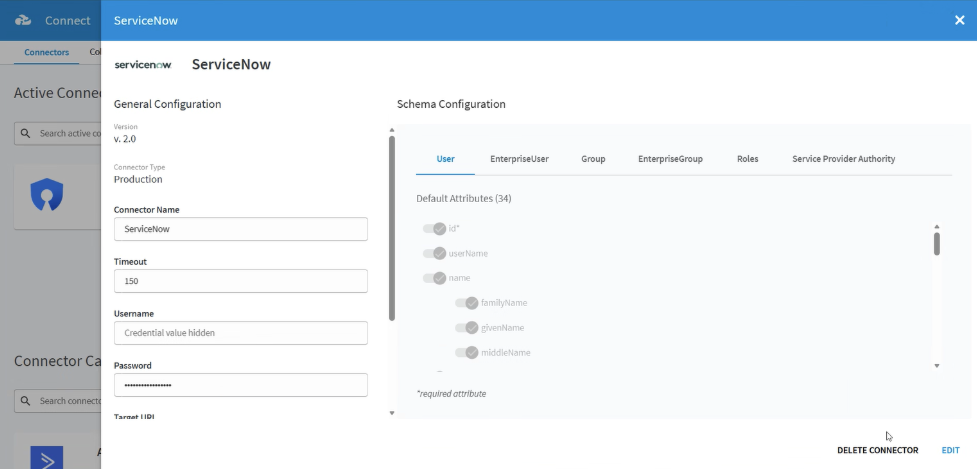Toggle the givenName attribute switch
The image size is (977, 469).
[466, 328]
